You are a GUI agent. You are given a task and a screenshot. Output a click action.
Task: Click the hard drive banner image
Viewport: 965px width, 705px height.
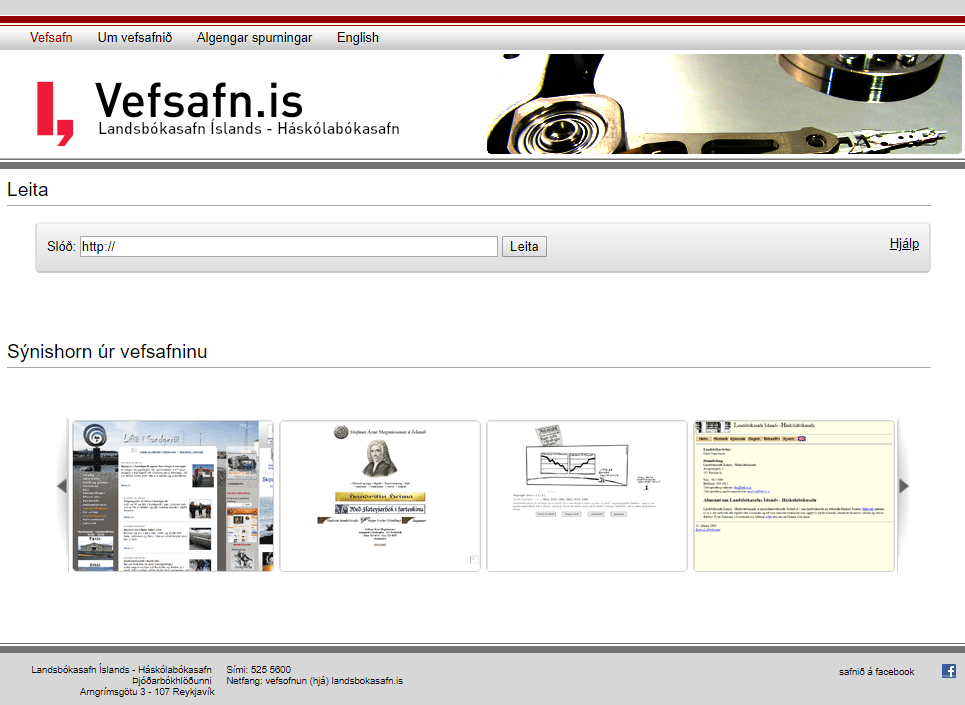pos(724,104)
